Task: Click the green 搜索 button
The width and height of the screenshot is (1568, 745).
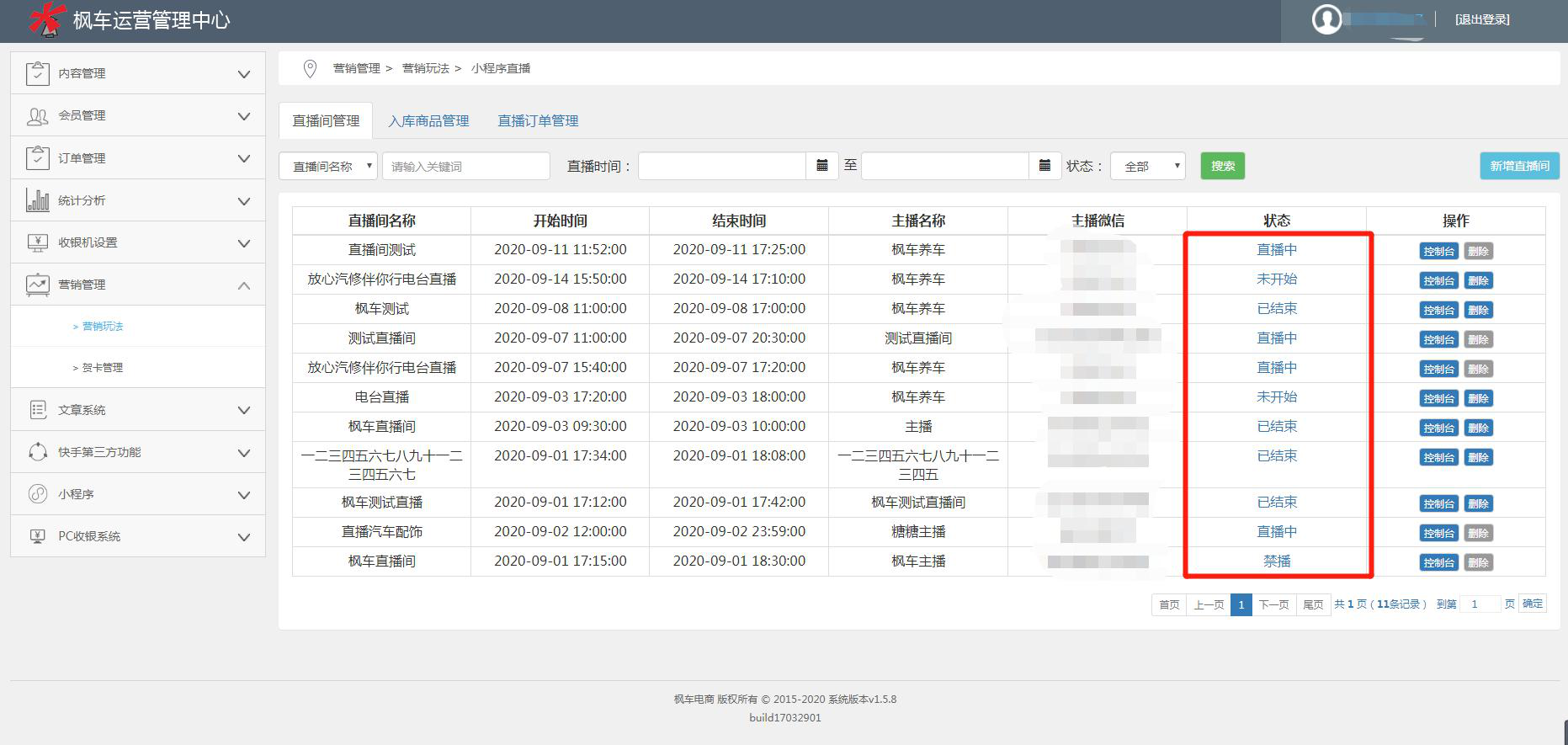Action: 1223,166
